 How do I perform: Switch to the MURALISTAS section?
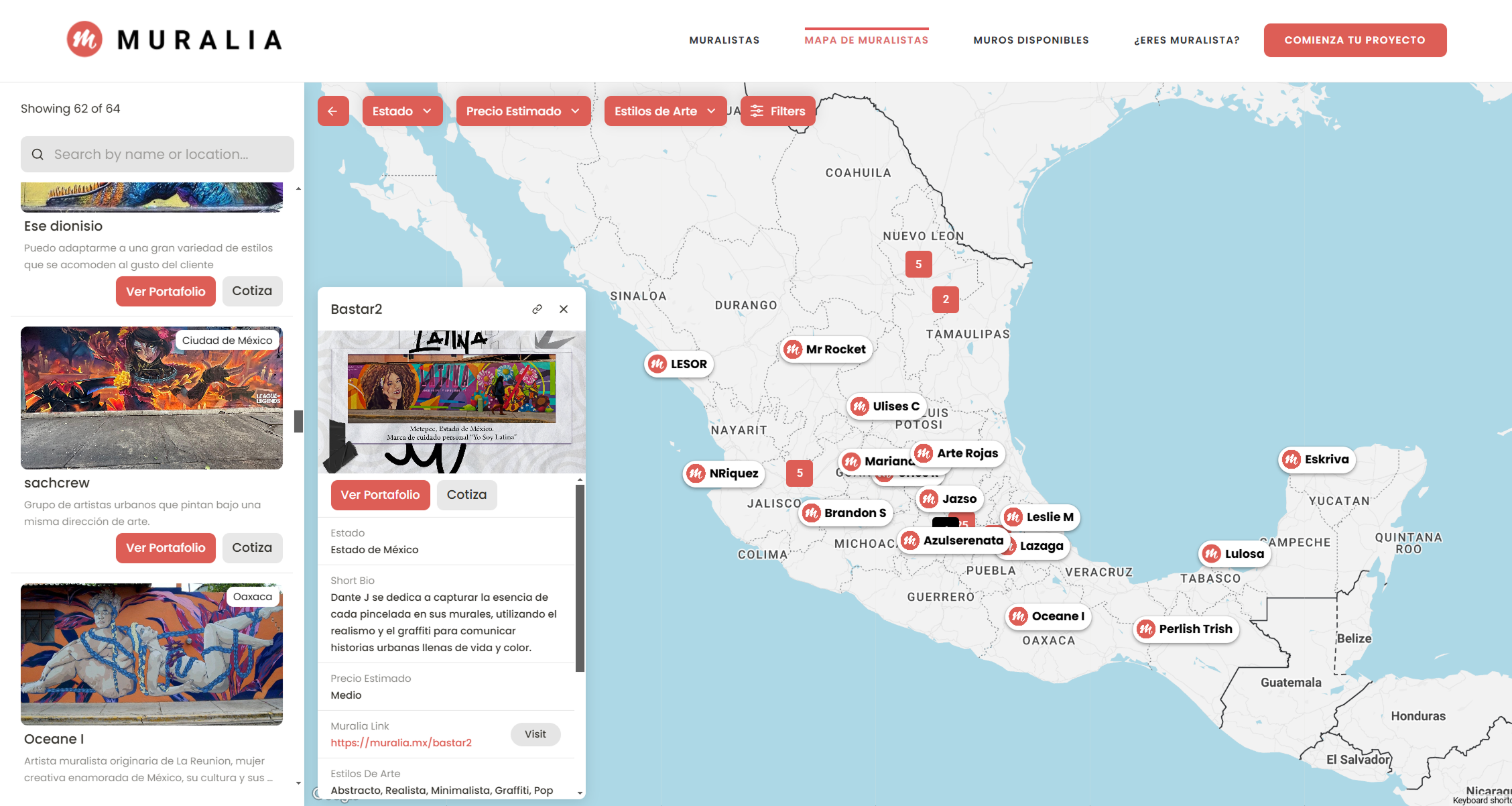coord(724,40)
